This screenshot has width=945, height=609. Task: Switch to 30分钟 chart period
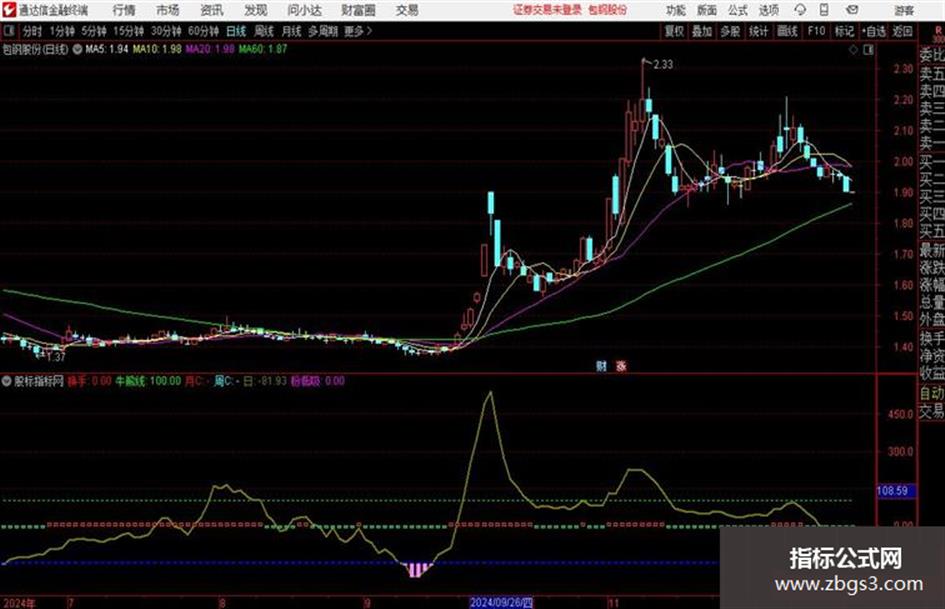click(x=166, y=31)
